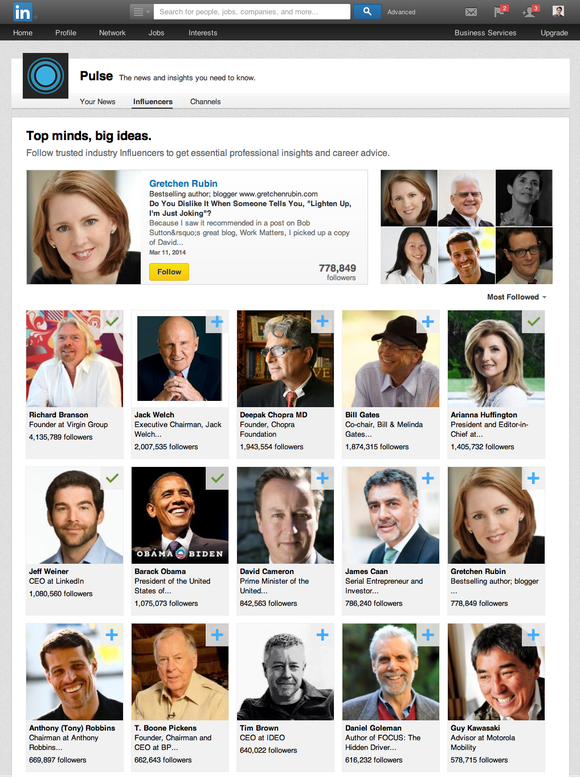
Task: Switch to the Channels tab
Action: (x=205, y=101)
